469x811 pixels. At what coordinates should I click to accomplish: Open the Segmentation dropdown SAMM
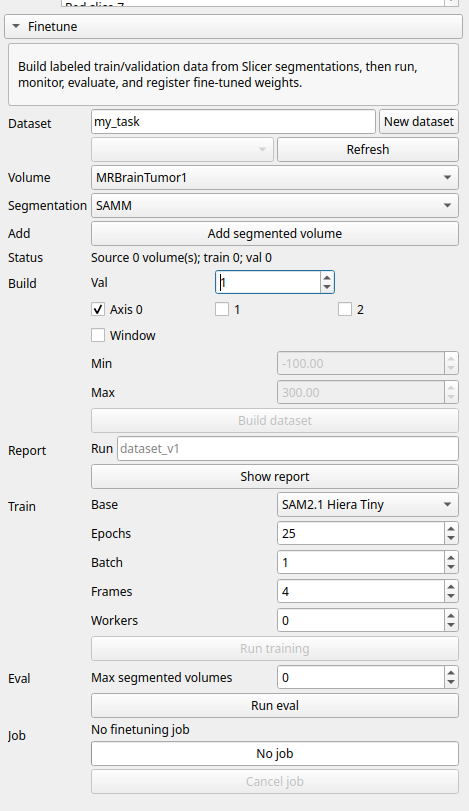click(x=275, y=205)
